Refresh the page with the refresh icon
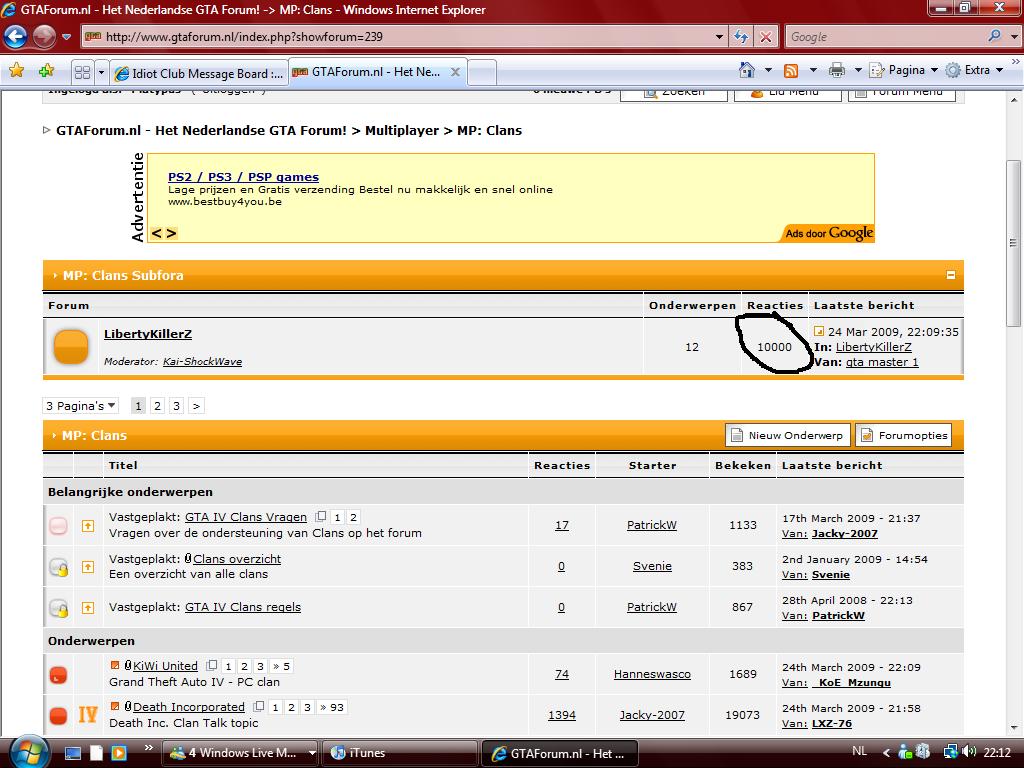Viewport: 1024px width, 768px height. coord(741,37)
